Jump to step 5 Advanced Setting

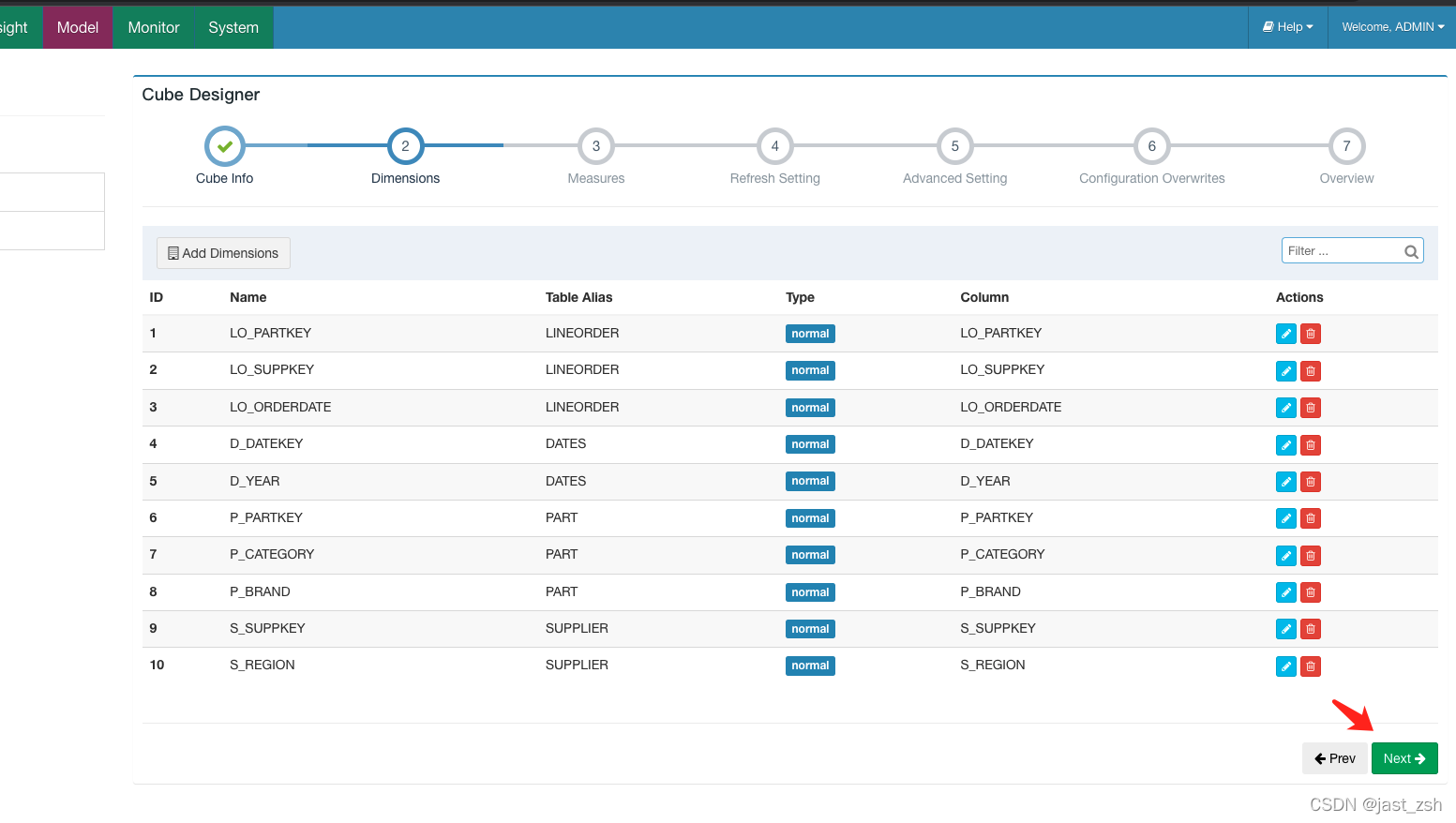955,146
